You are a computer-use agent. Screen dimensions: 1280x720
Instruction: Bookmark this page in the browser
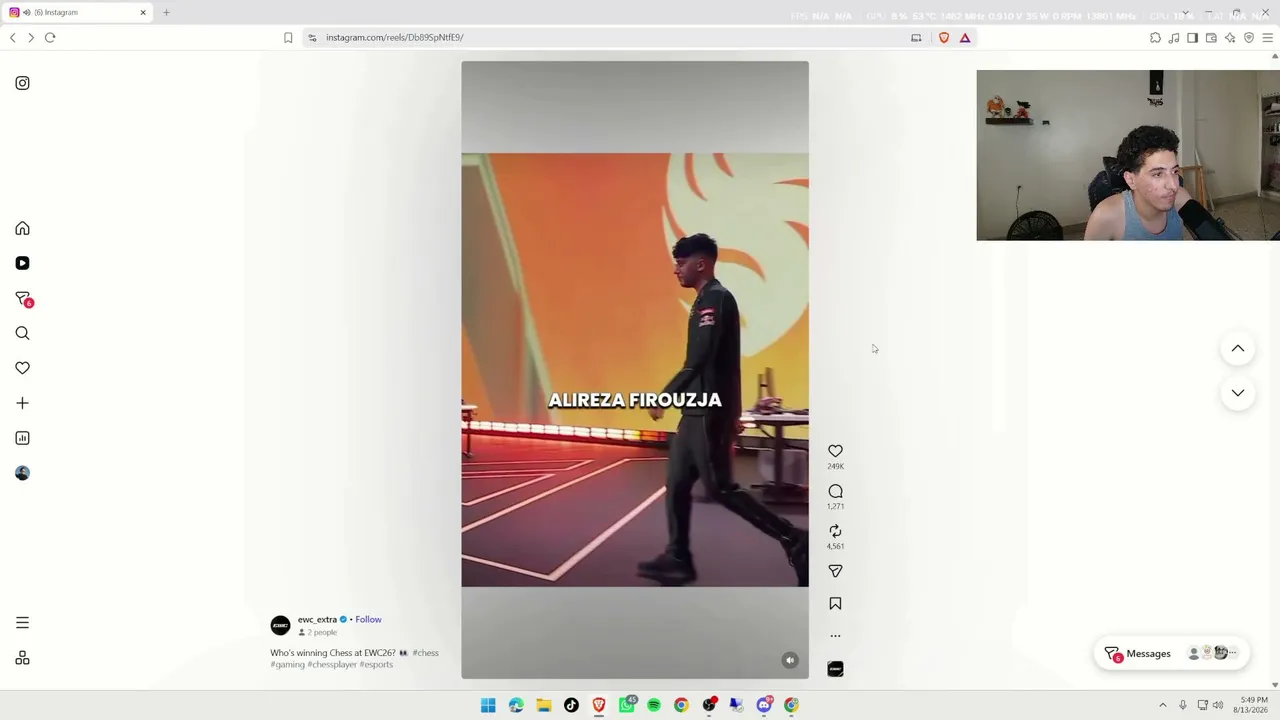pyautogui.click(x=288, y=37)
